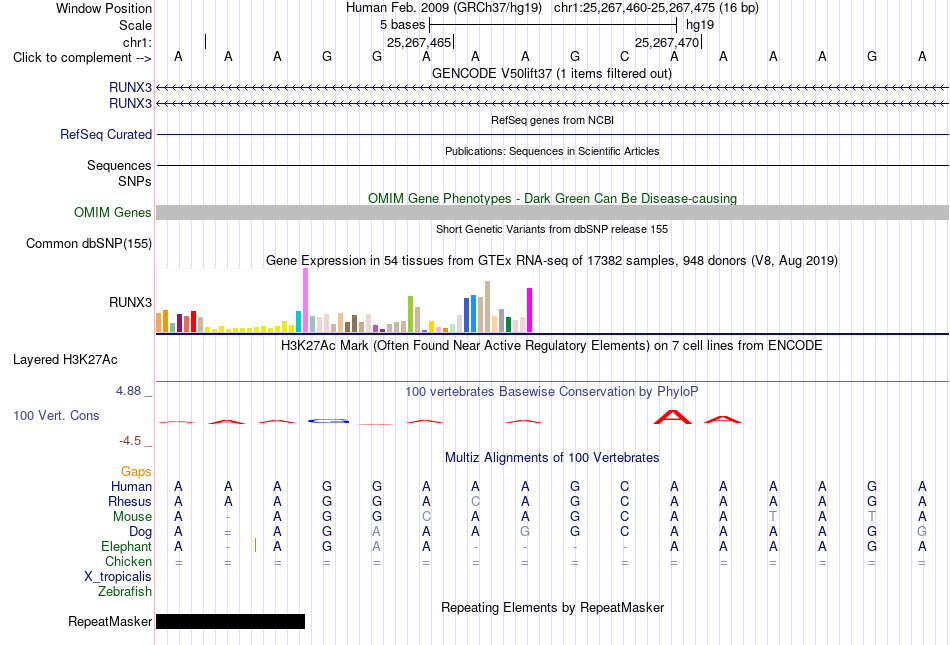
Task: Click the faded C in the Rhesus alignment row
Action: tap(476, 501)
